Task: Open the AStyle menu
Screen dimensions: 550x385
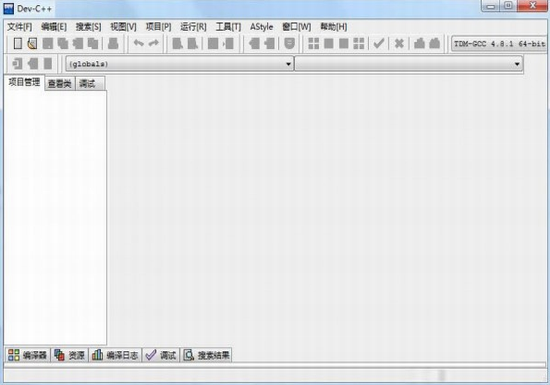Action: (261, 27)
